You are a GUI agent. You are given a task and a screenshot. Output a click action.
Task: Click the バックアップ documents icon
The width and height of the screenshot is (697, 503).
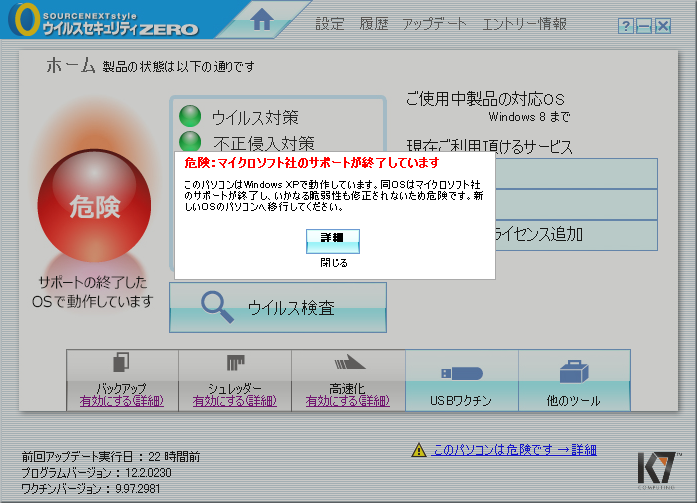point(121,362)
